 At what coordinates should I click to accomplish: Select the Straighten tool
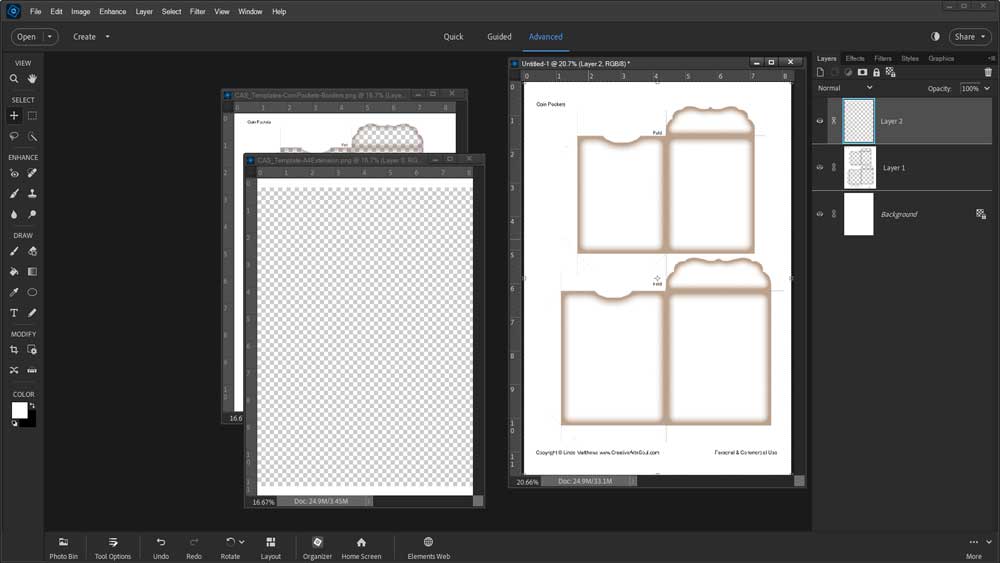pyautogui.click(x=32, y=370)
